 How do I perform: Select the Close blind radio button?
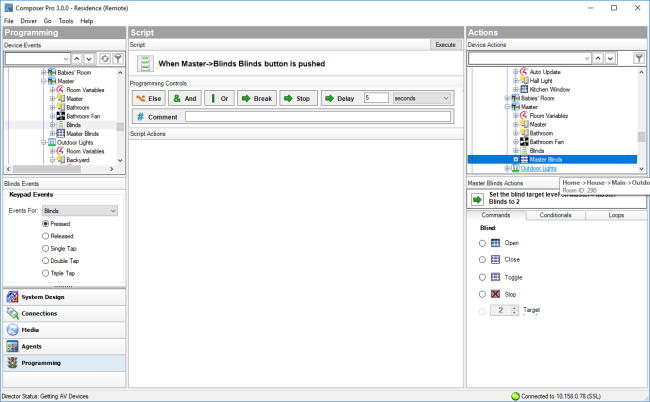[482, 260]
